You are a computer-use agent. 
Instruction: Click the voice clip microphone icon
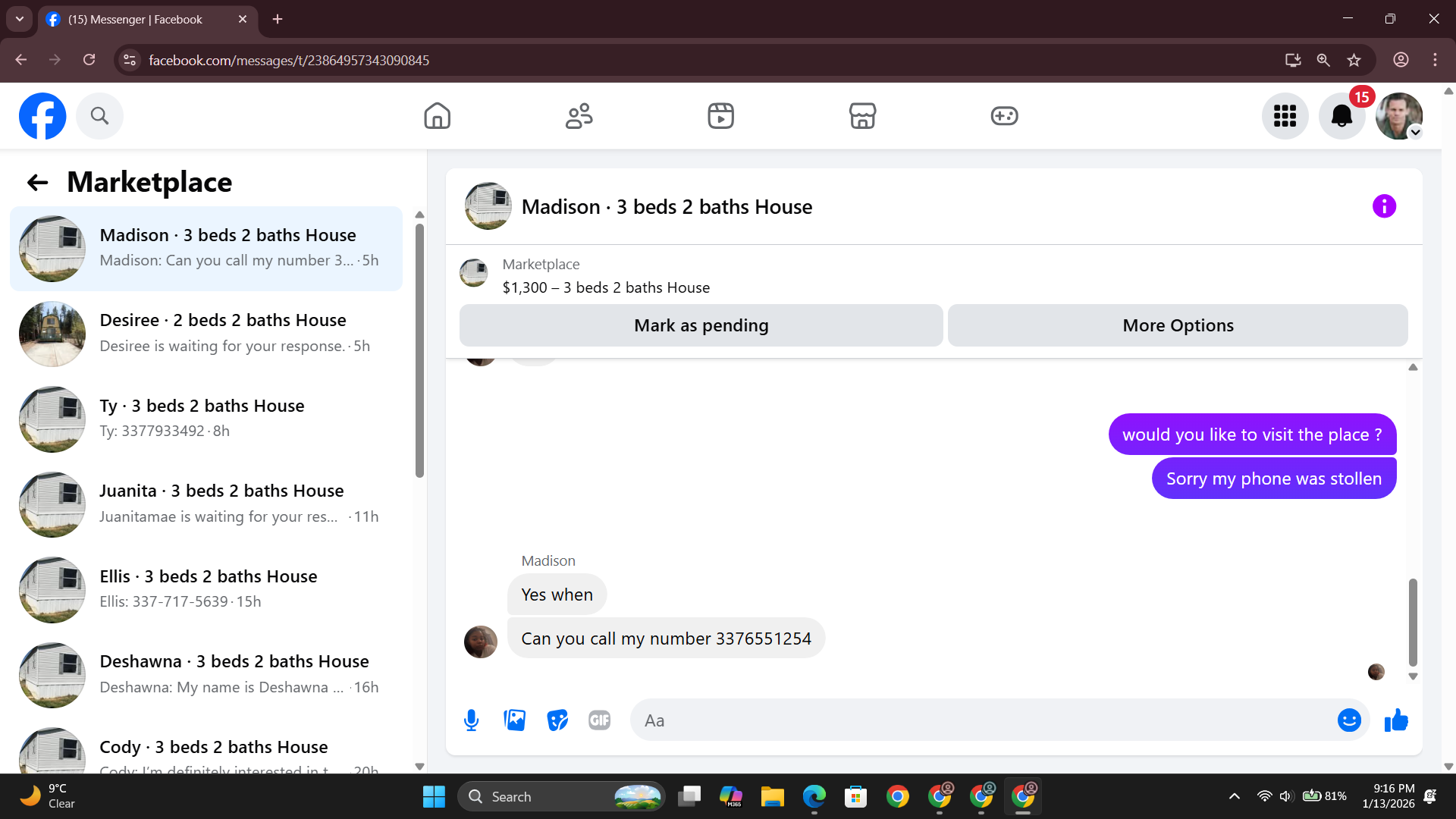[x=471, y=720]
